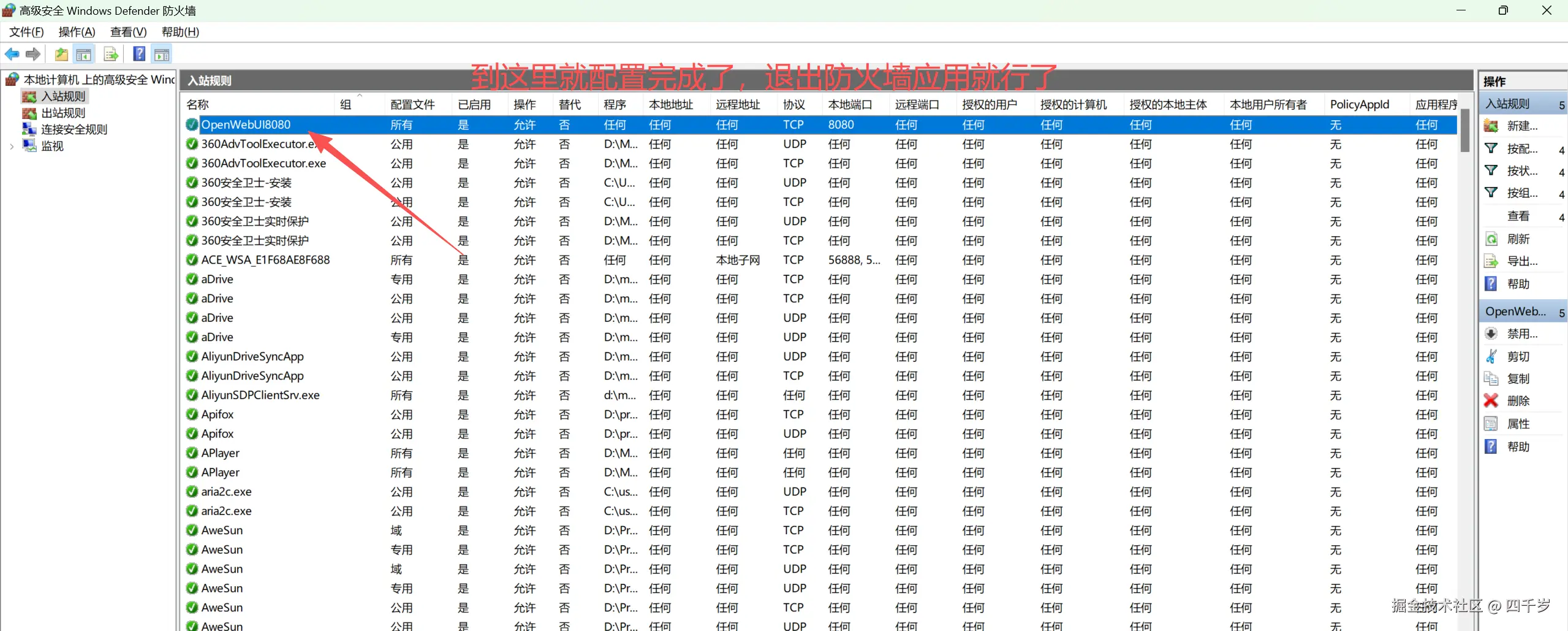The image size is (1568, 631).
Task: Click the 按状... filter funnel icon
Action: 1491,170
